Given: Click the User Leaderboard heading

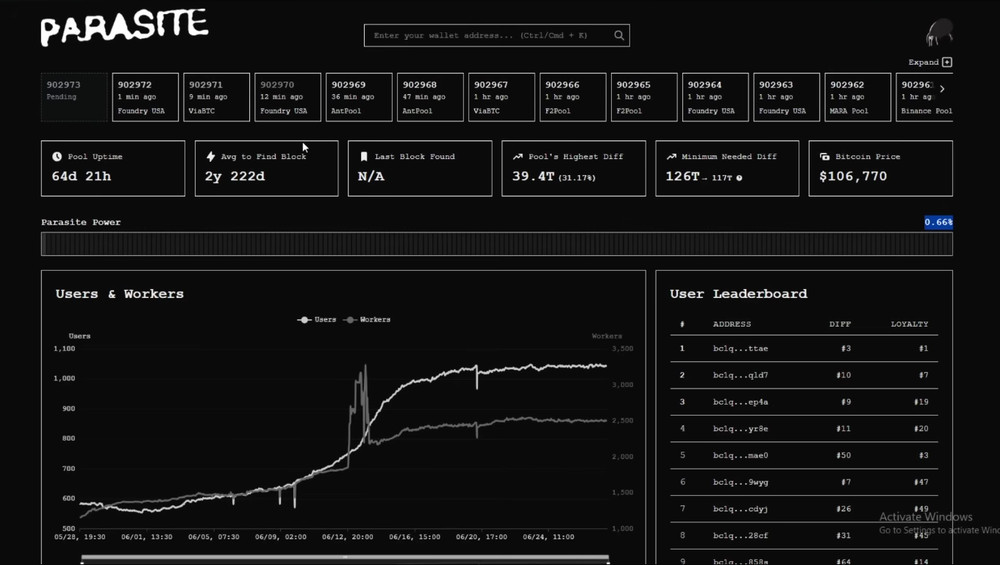Looking at the screenshot, I should (x=739, y=294).
